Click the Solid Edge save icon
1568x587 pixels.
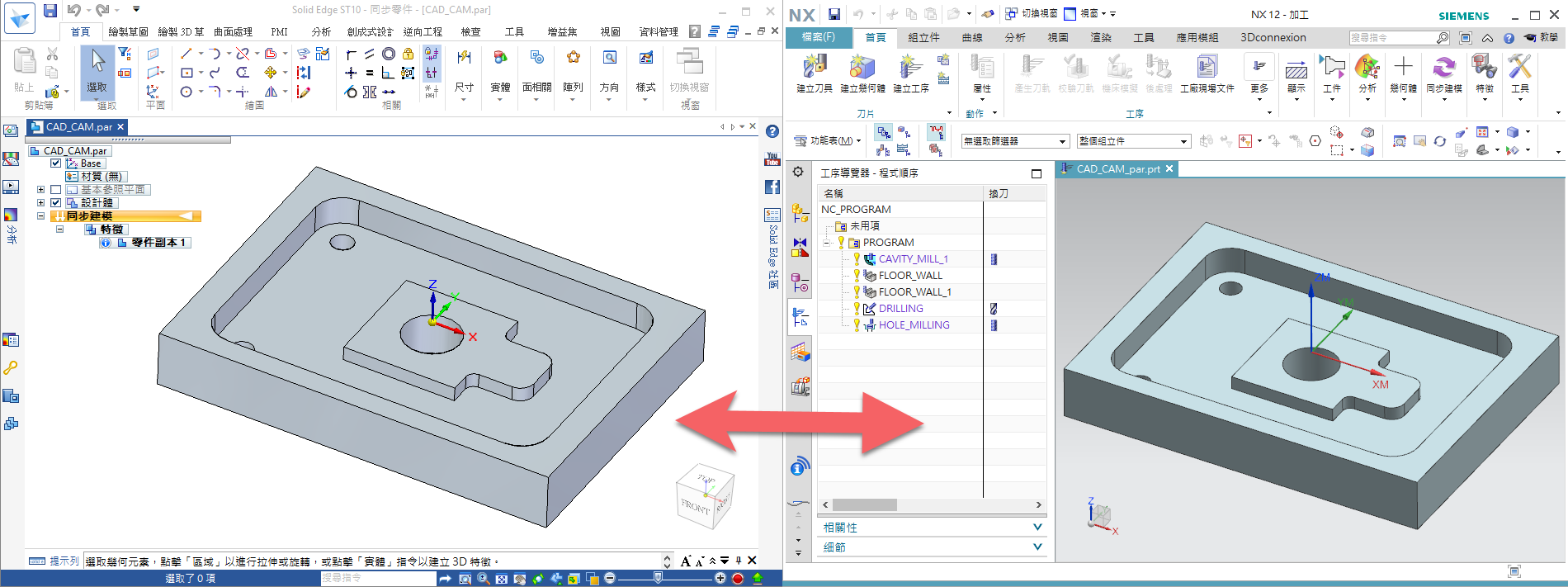click(50, 11)
